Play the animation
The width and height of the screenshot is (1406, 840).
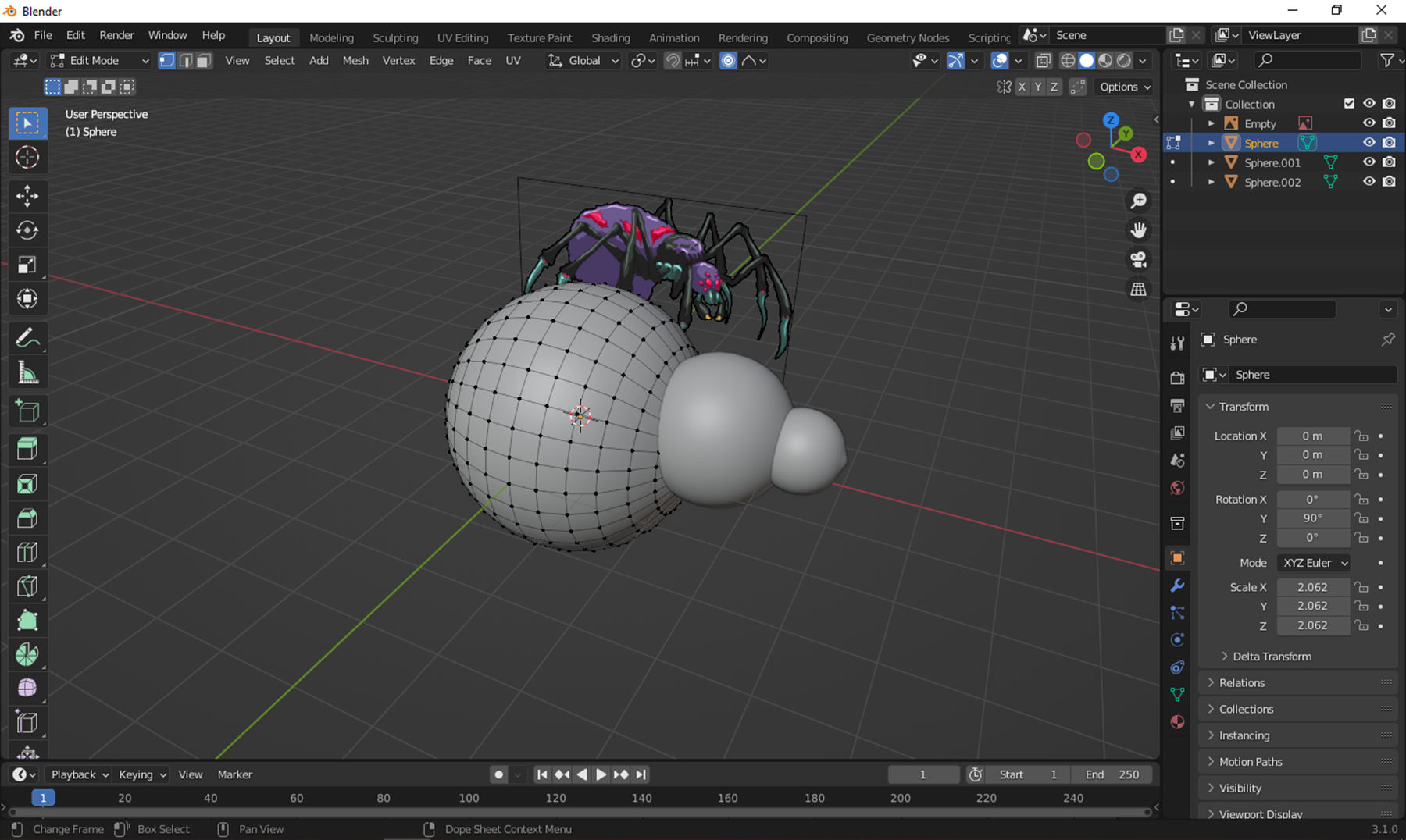point(601,774)
